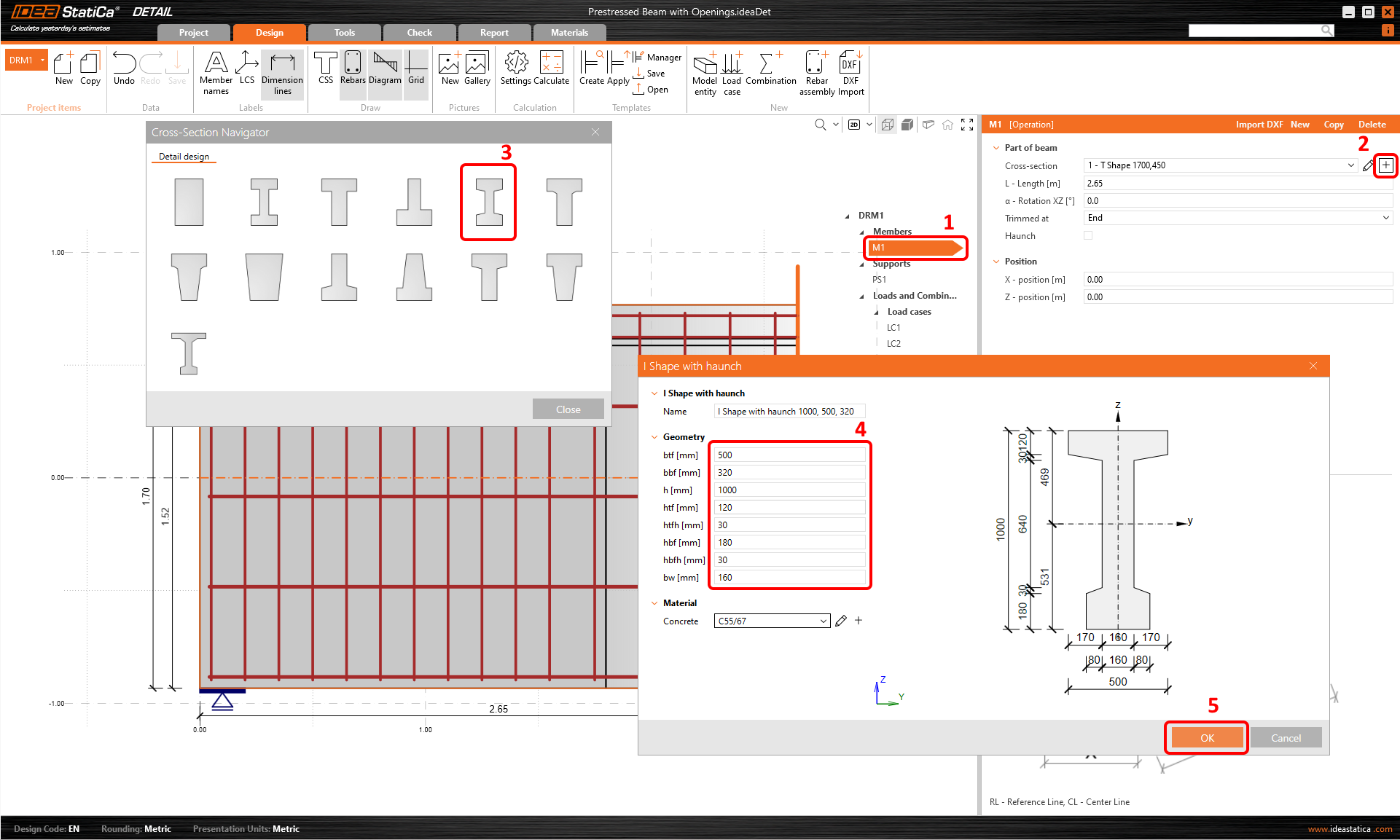The height and width of the screenshot is (840, 1400).
Task: Open the Concrete C55/67 dropdown
Action: pos(823,621)
